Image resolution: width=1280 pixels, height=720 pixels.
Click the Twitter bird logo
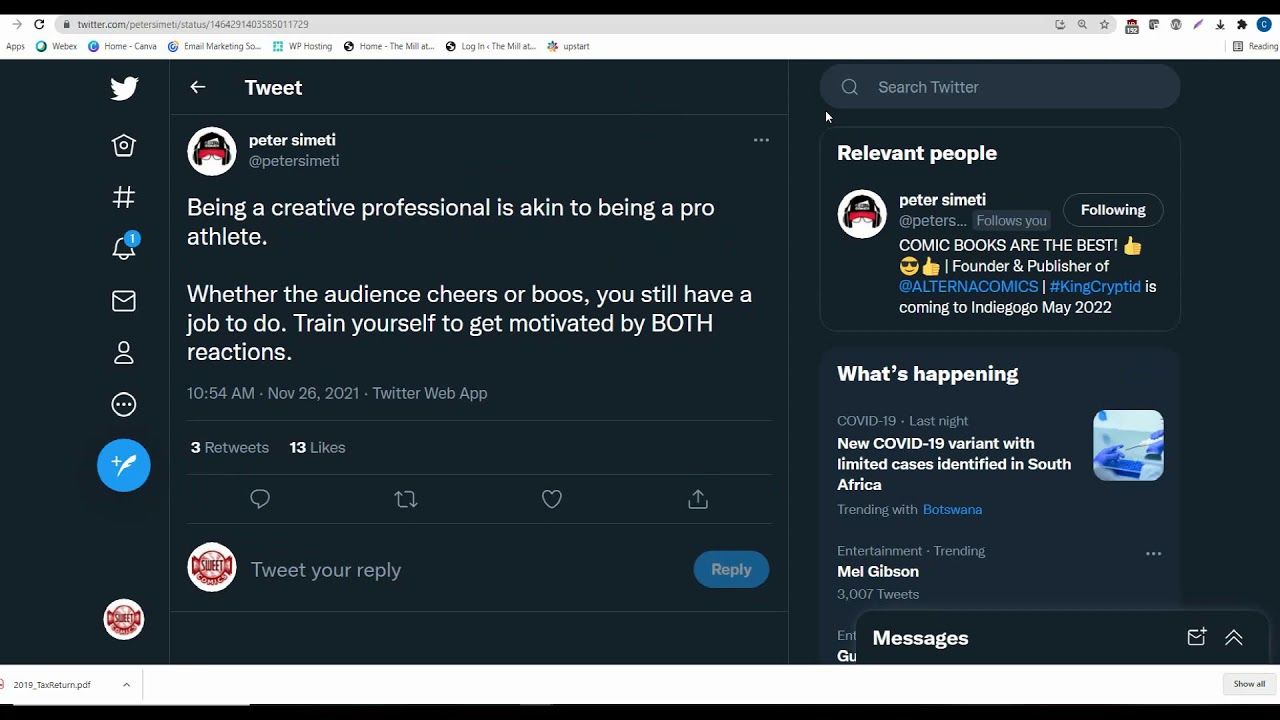124,88
